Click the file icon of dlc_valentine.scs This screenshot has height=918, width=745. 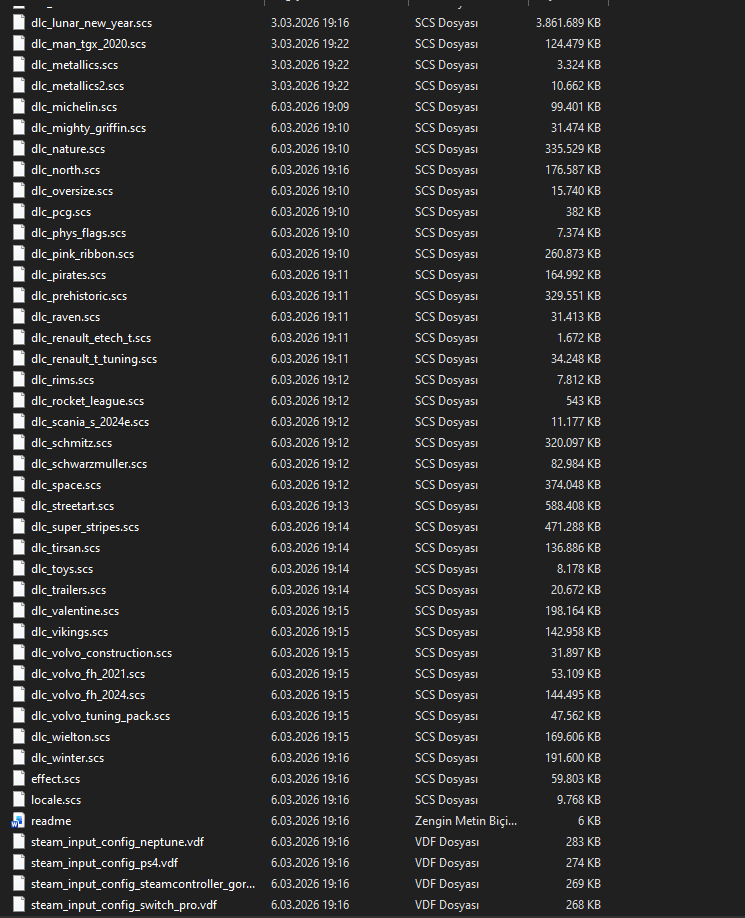pos(19,611)
